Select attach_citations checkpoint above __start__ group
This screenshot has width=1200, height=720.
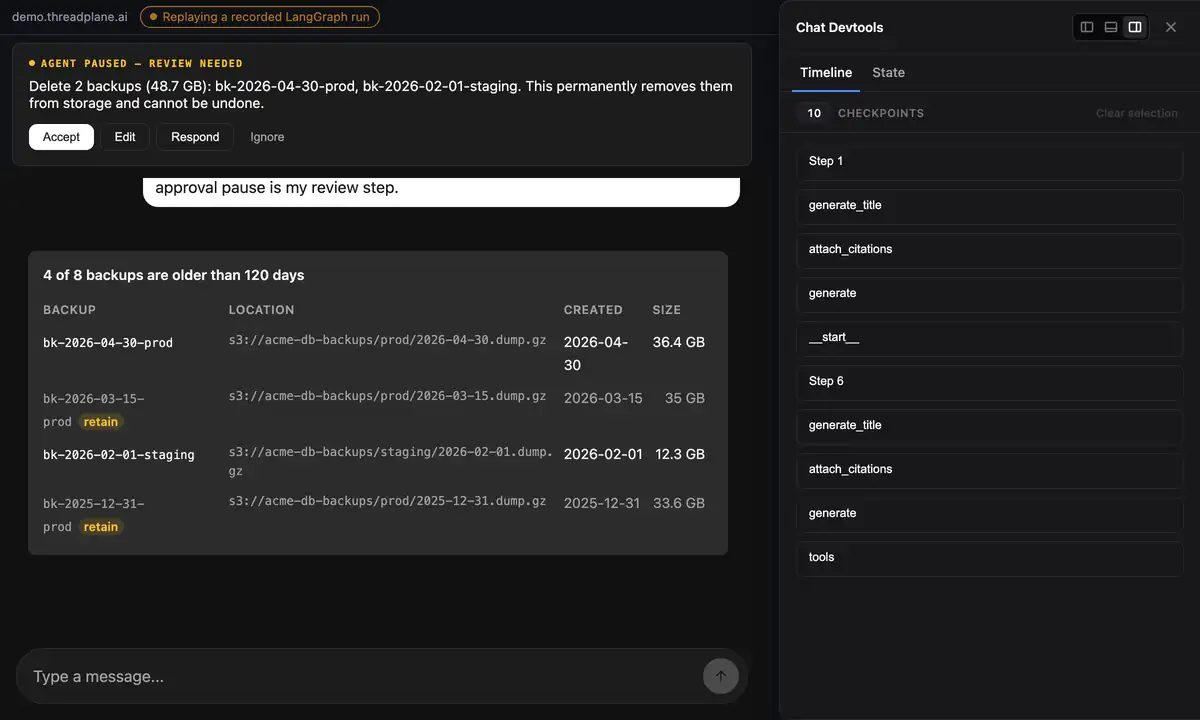click(990, 249)
